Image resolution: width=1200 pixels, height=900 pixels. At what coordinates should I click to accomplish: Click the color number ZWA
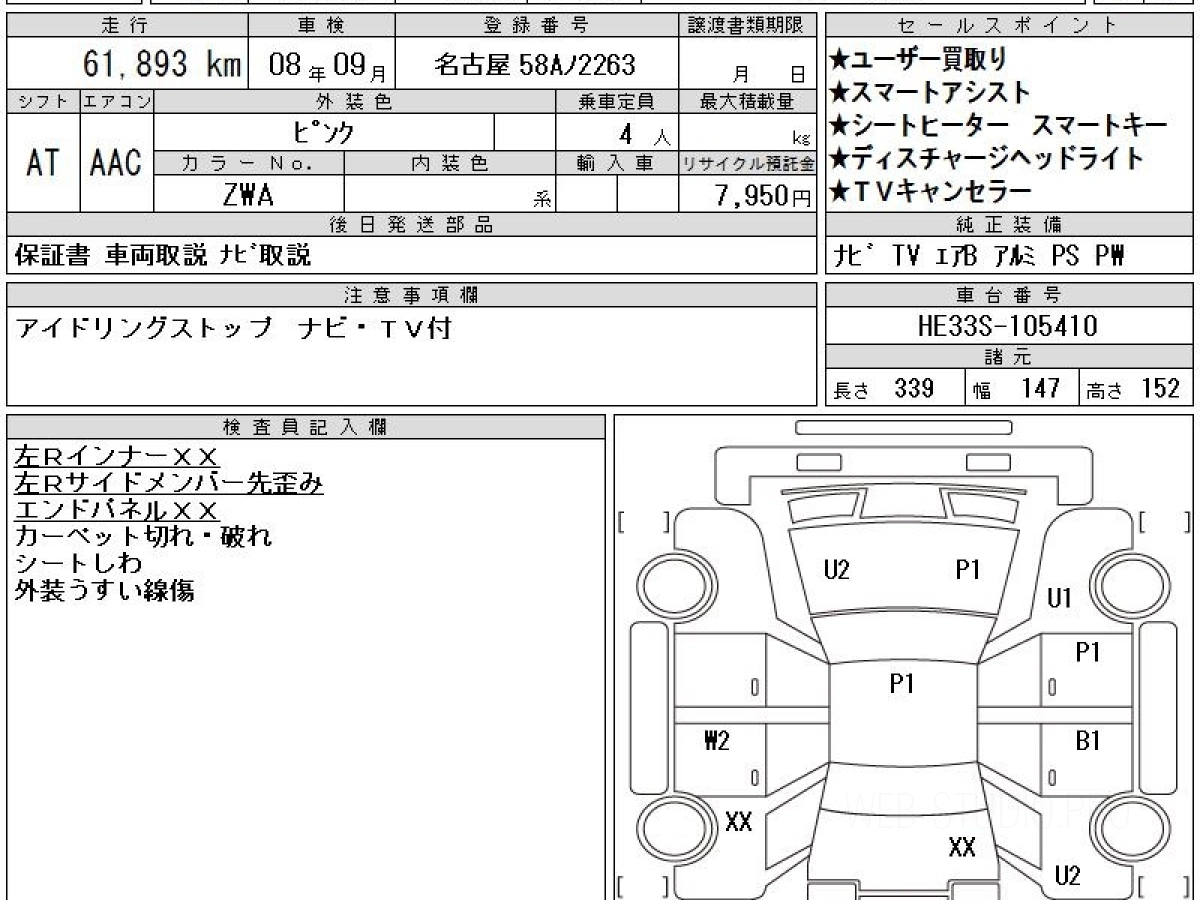click(x=248, y=195)
